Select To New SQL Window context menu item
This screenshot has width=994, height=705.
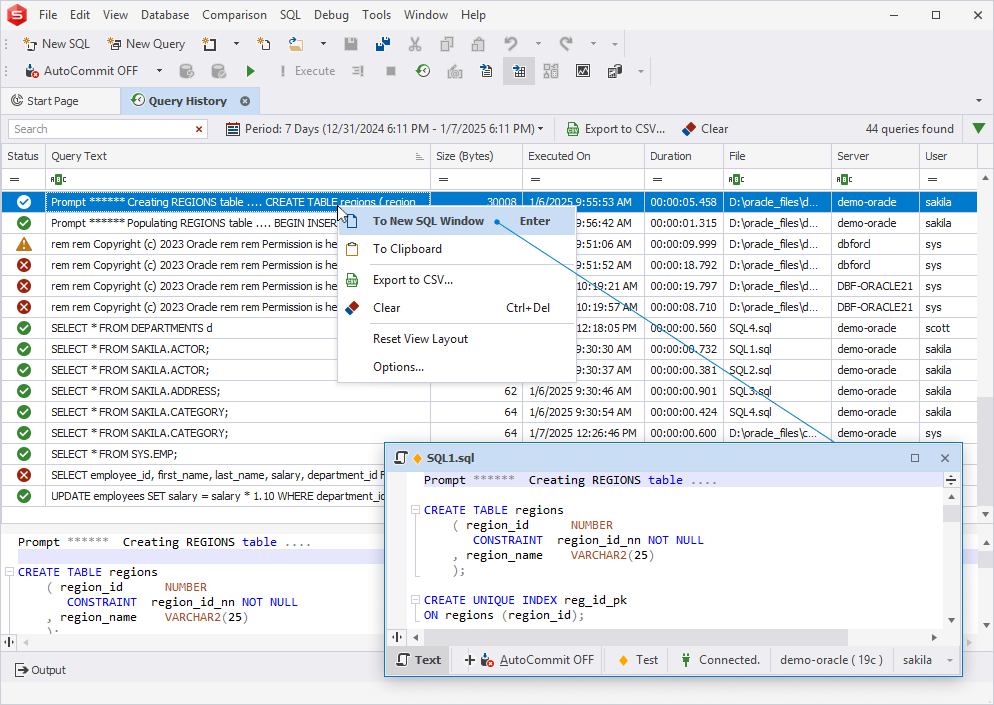pos(456,221)
